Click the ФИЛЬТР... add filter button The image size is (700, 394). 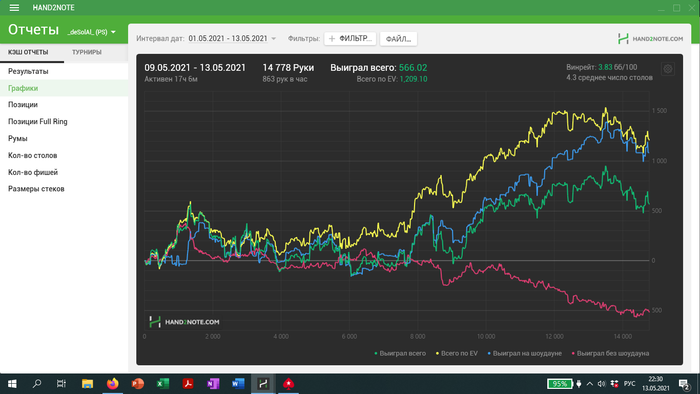click(x=350, y=39)
